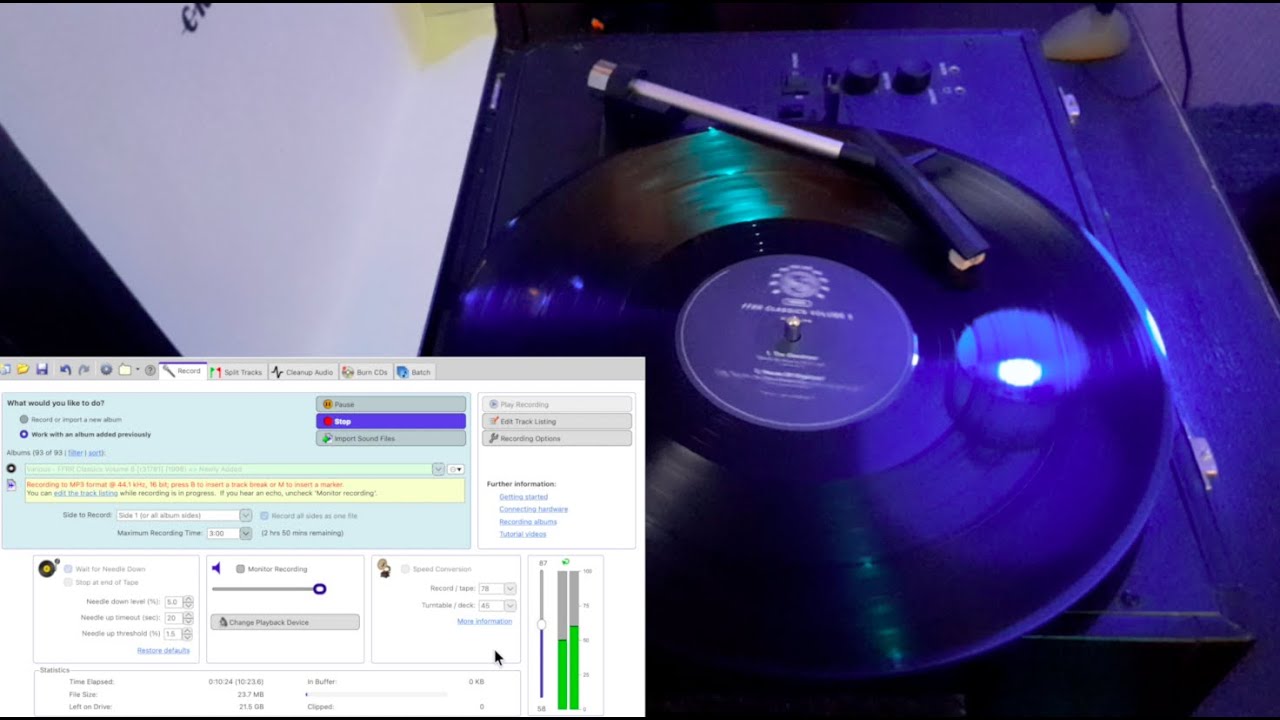This screenshot has height=720, width=1280.
Task: Open the dropdown arrow beside the toolbar folder
Action: click(x=137, y=371)
